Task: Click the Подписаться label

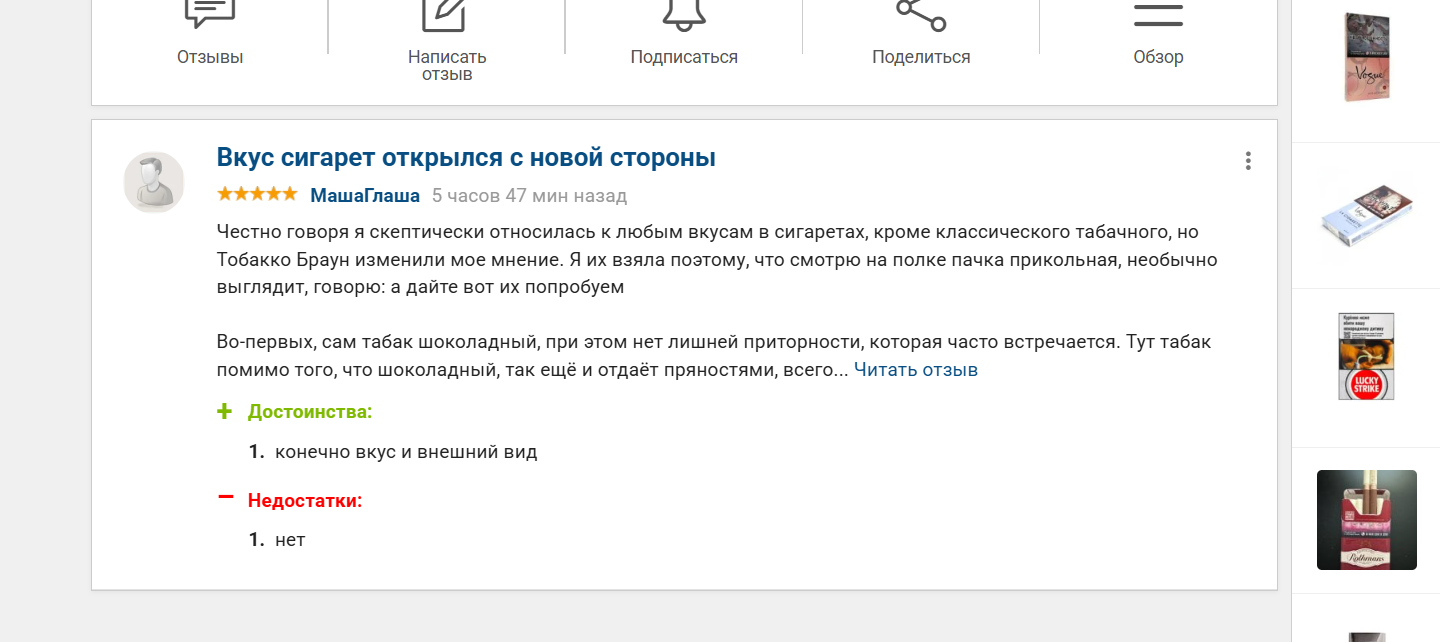Action: 684,57
